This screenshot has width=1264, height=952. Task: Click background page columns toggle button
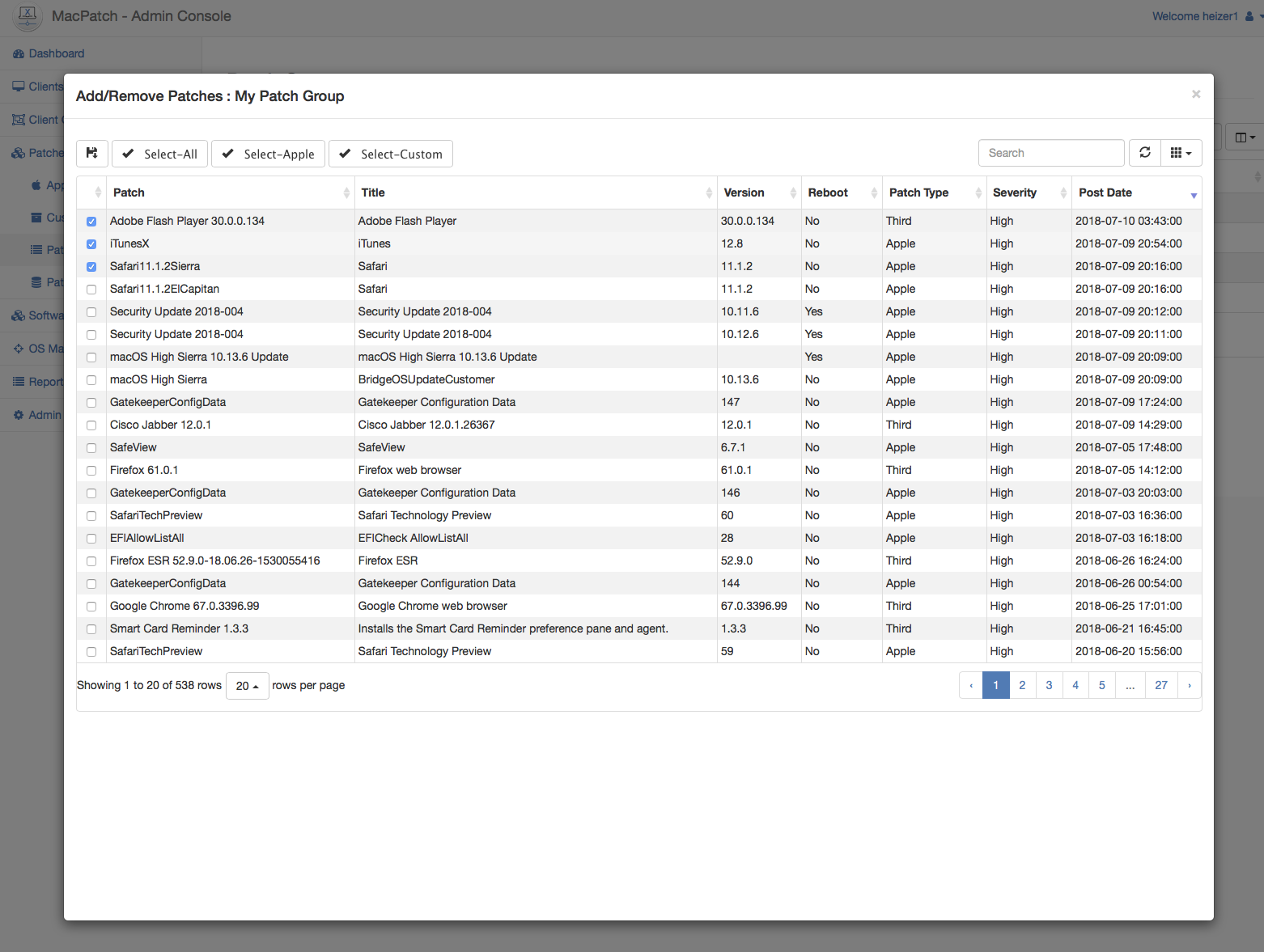coord(1245,138)
